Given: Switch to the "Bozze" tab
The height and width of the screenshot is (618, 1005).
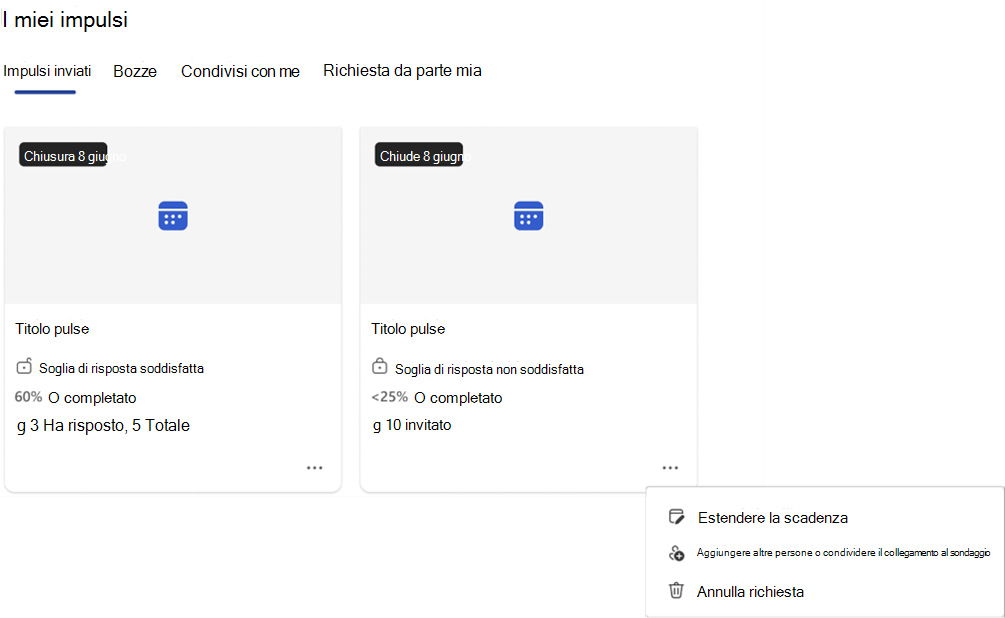Looking at the screenshot, I should (135, 71).
